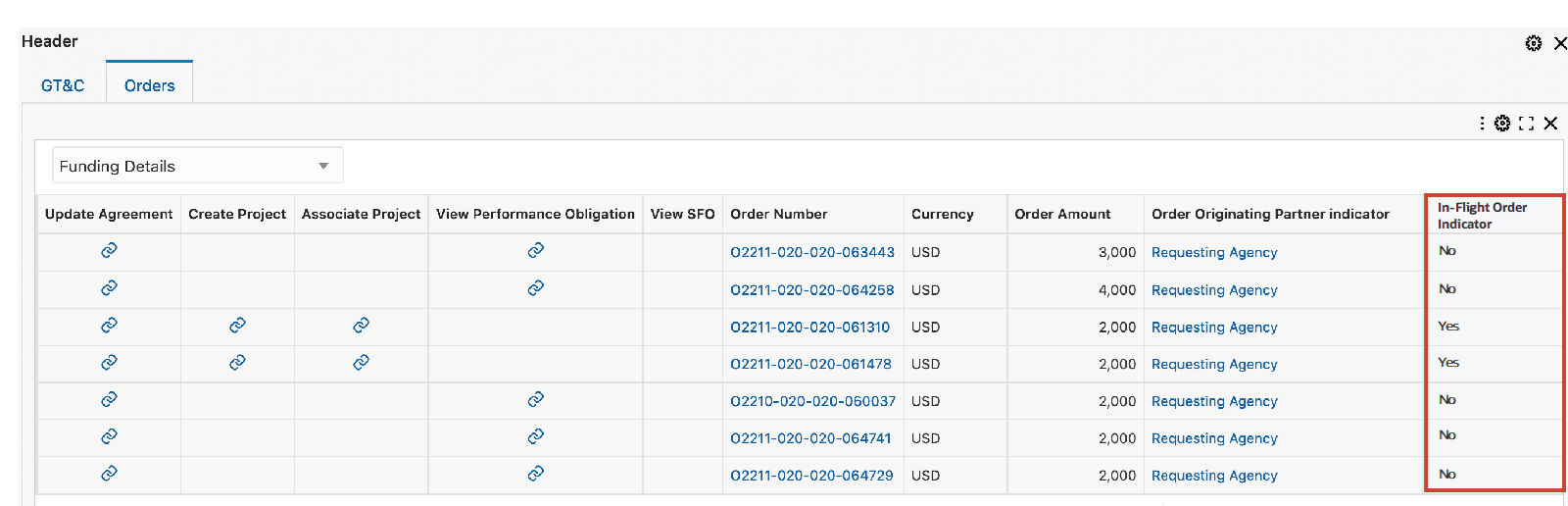This screenshot has width=1568, height=506.
Task: View Performance Obligation for order 02210-020-020-060037
Action: point(535,399)
